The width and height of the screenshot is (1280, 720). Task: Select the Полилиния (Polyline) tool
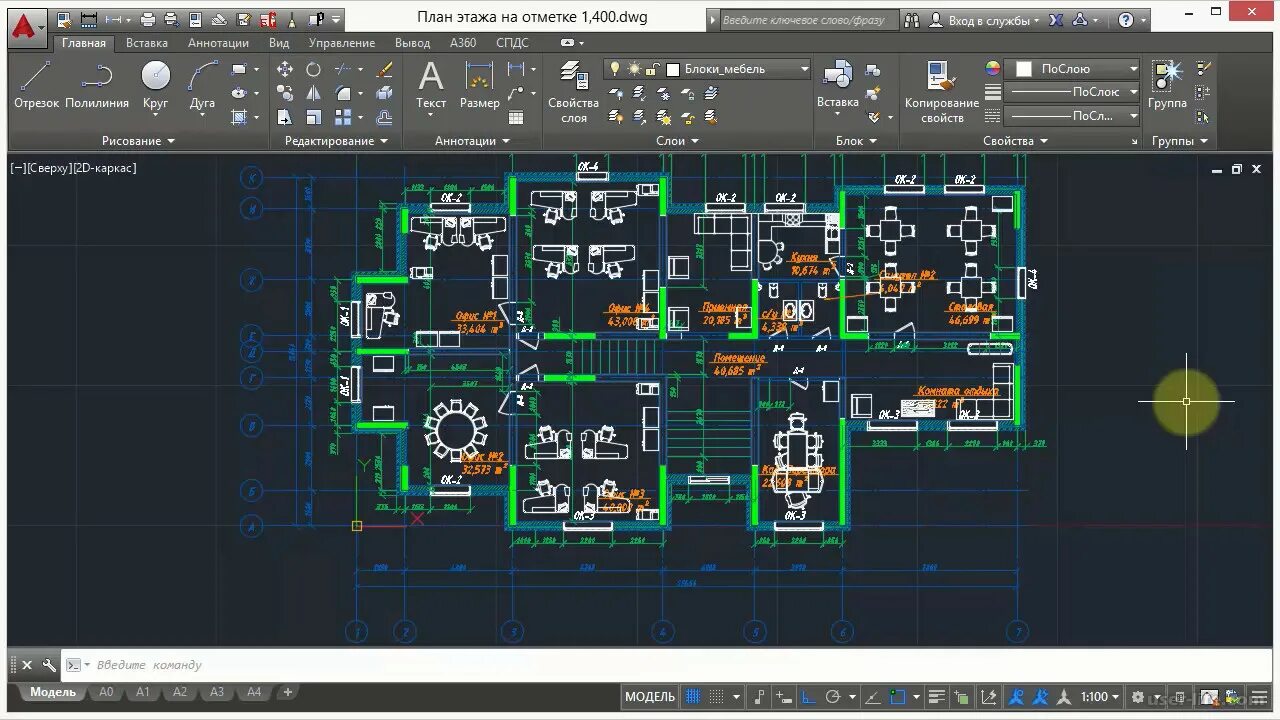click(x=97, y=85)
